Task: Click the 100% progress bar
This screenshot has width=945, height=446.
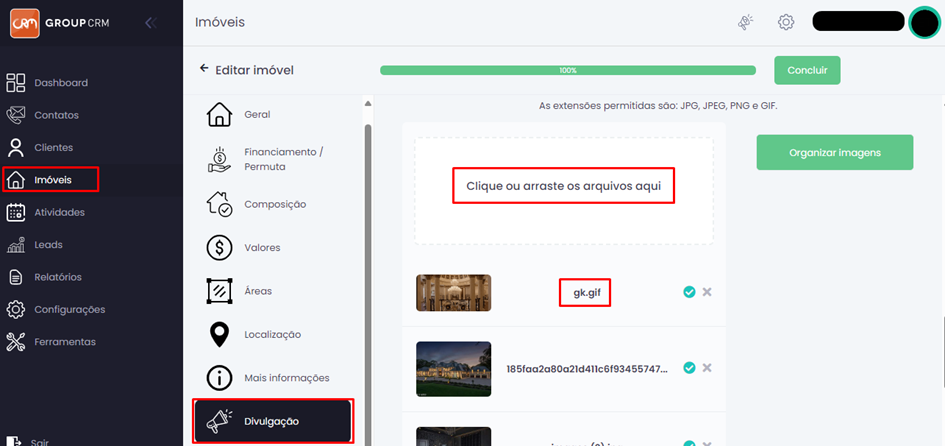Action: point(568,71)
